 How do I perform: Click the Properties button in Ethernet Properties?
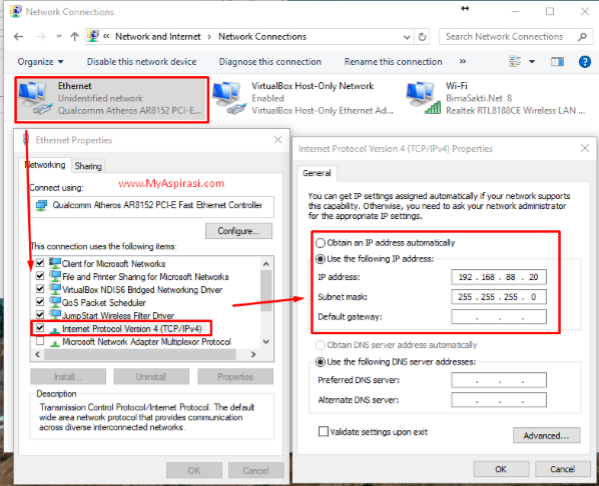click(x=235, y=376)
